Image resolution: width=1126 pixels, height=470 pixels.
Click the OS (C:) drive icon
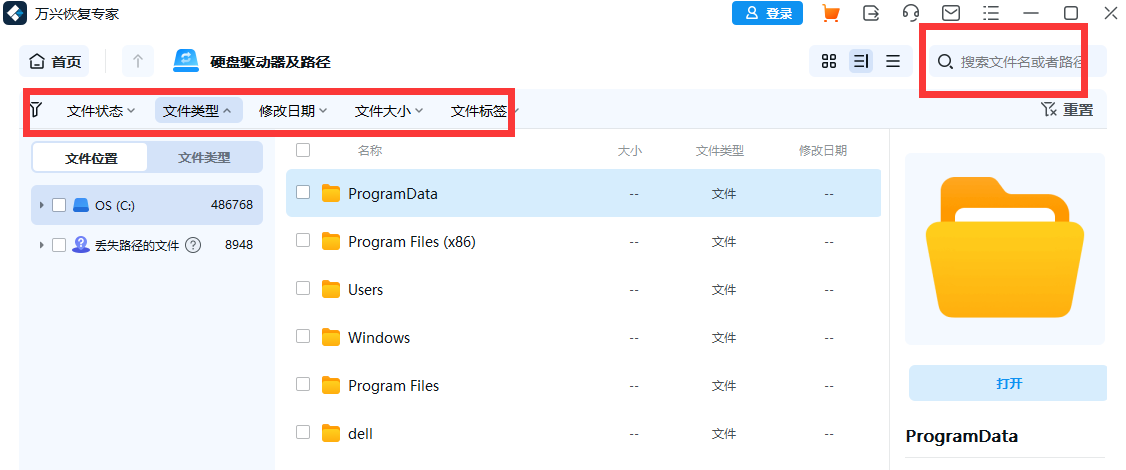click(x=80, y=205)
